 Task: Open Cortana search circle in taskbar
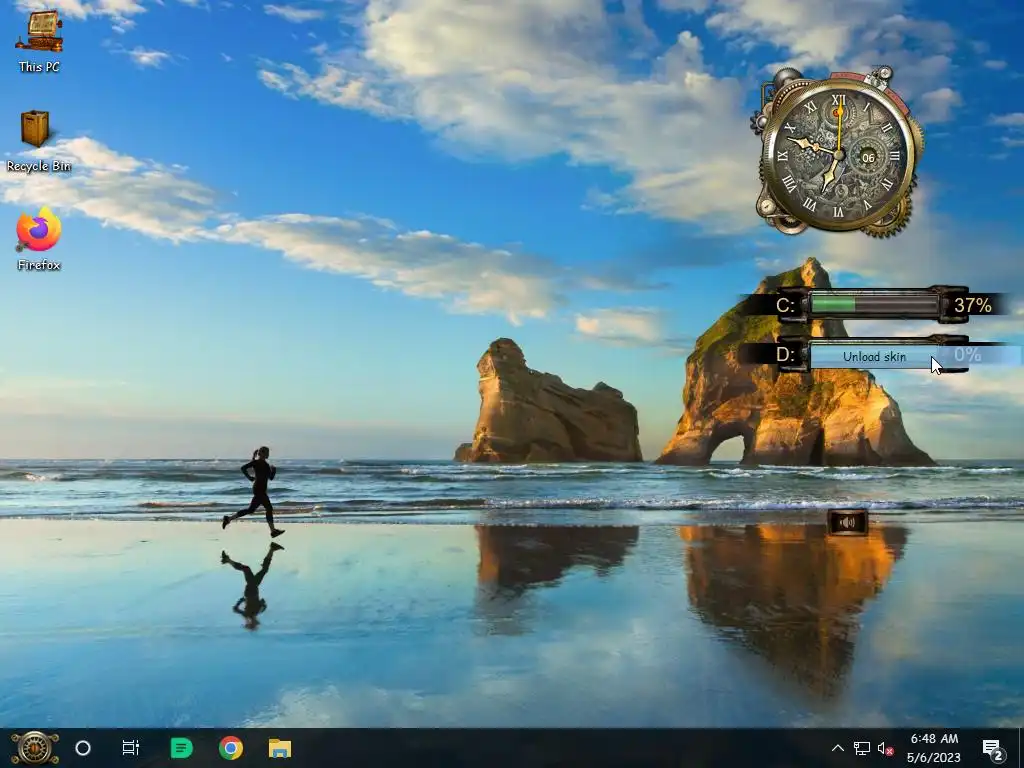point(83,748)
